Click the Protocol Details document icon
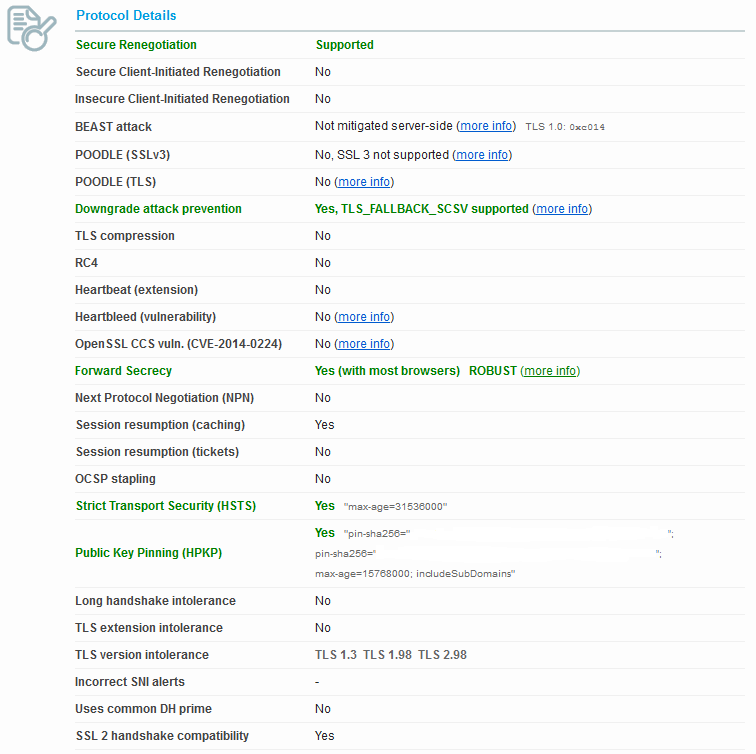 tap(32, 28)
